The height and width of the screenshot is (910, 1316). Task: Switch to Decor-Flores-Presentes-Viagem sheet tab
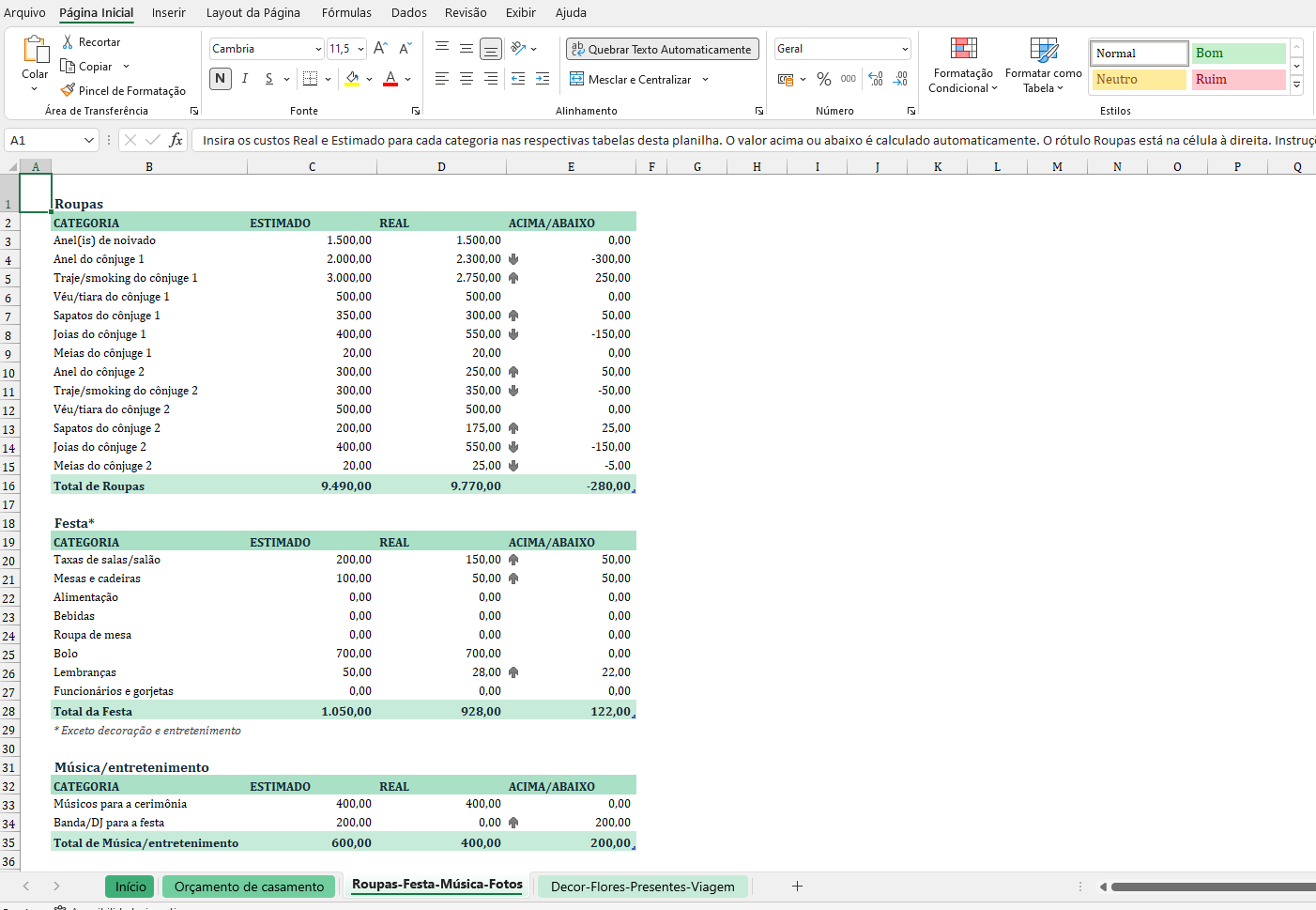click(642, 887)
